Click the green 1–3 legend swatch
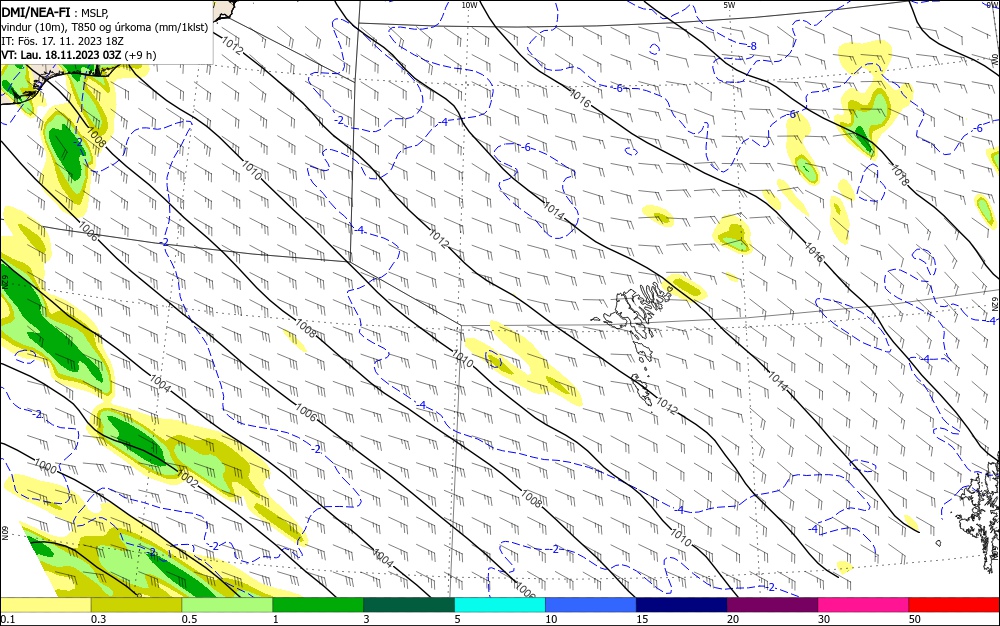 pos(318,605)
